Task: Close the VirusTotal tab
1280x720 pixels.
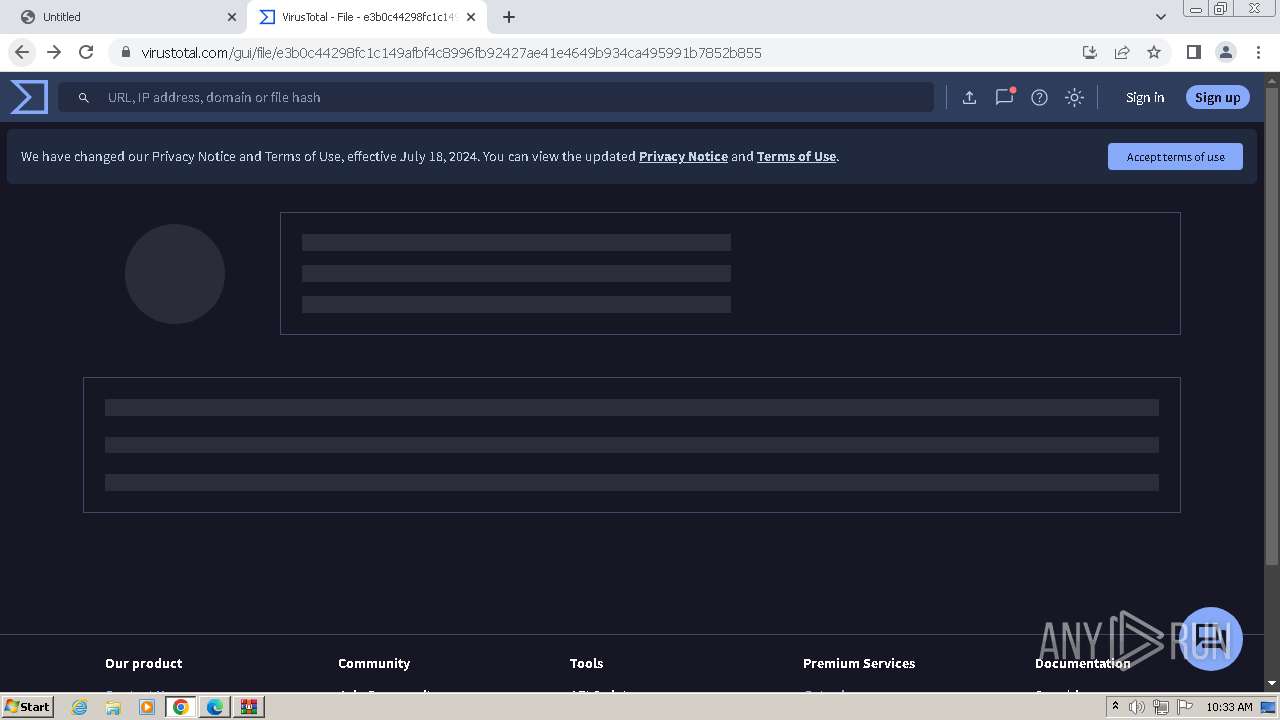Action: 471,17
